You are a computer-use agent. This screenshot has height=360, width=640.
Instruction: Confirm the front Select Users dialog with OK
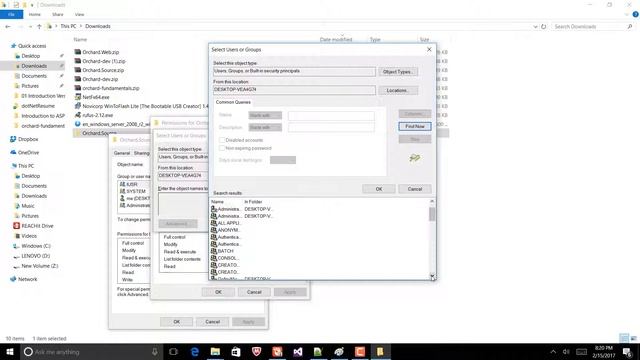coord(379,189)
